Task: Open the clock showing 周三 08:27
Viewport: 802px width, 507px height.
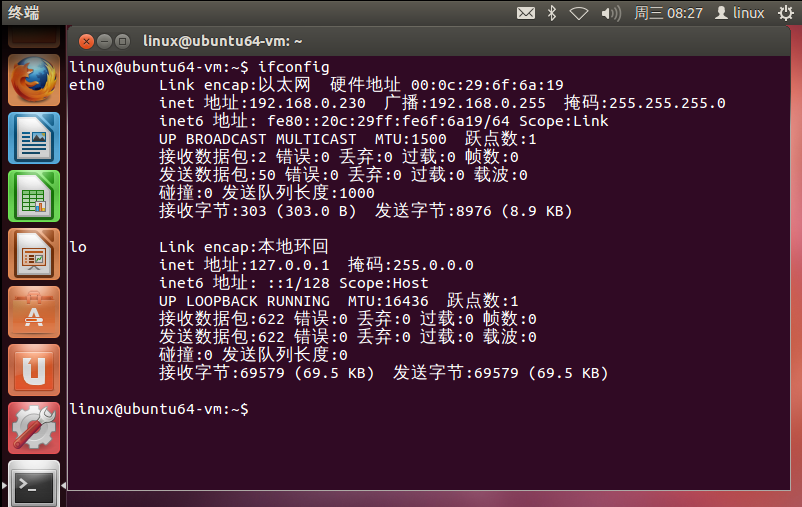Action: tap(669, 13)
